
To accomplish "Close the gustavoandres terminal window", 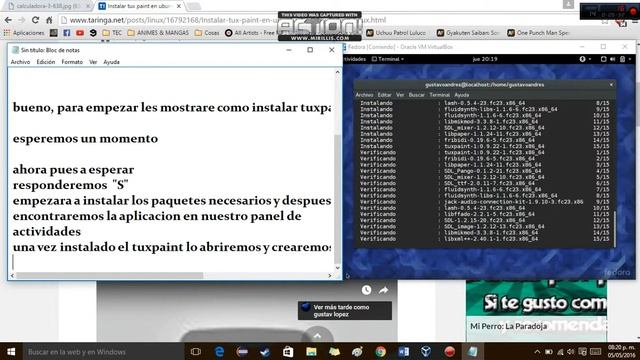I will 611,85.
